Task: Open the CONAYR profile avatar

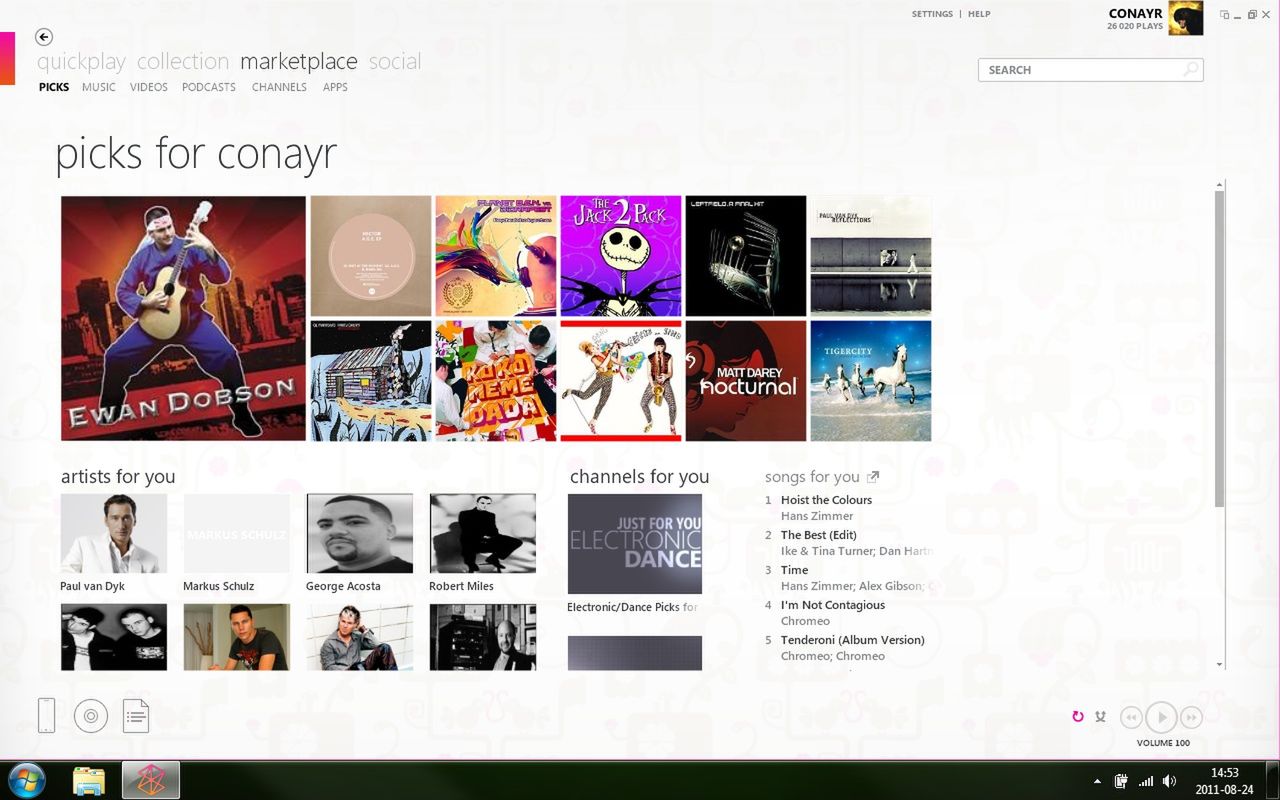Action: pyautogui.click(x=1186, y=18)
